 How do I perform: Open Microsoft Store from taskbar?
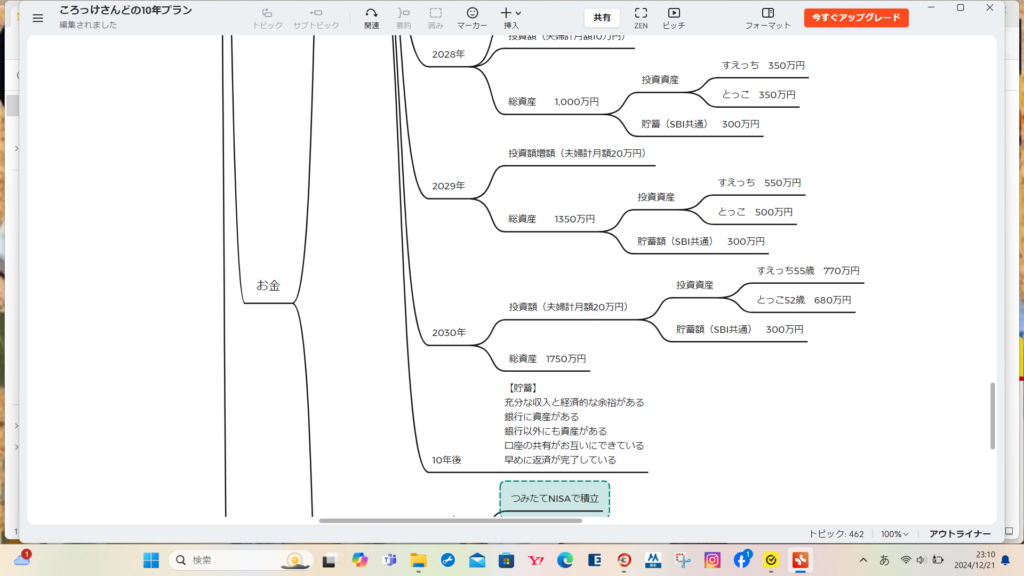[x=506, y=560]
